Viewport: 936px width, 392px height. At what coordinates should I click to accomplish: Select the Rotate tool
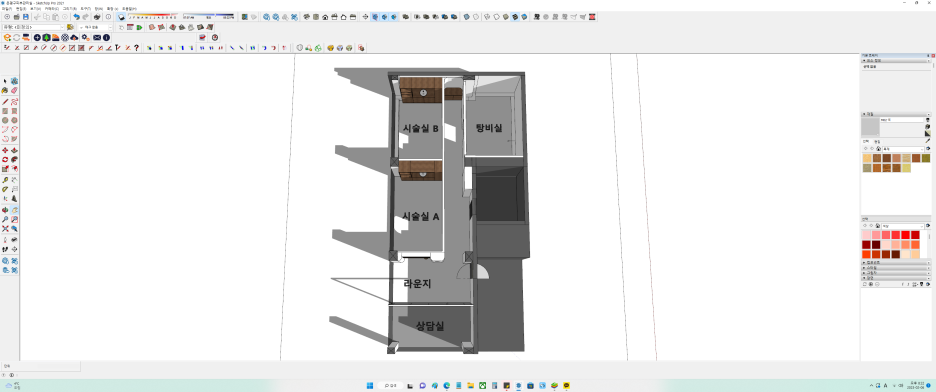[5, 159]
